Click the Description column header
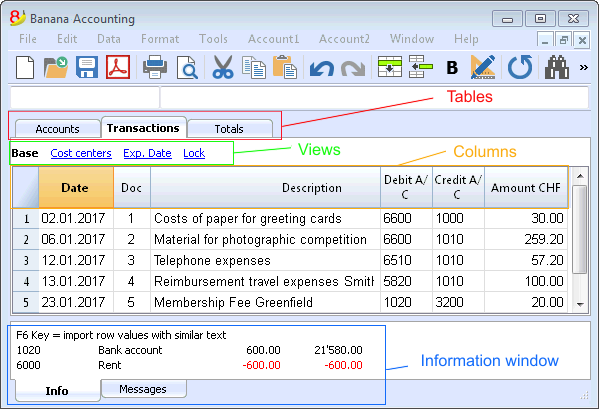This screenshot has width=599, height=409. point(266,188)
